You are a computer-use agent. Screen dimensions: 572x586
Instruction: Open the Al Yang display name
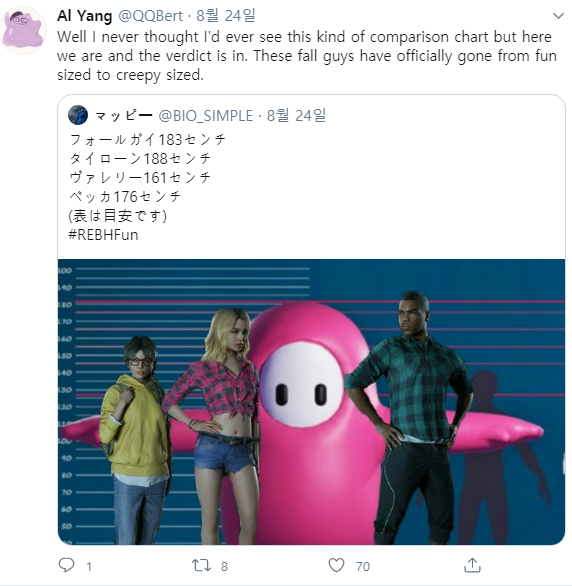84,16
